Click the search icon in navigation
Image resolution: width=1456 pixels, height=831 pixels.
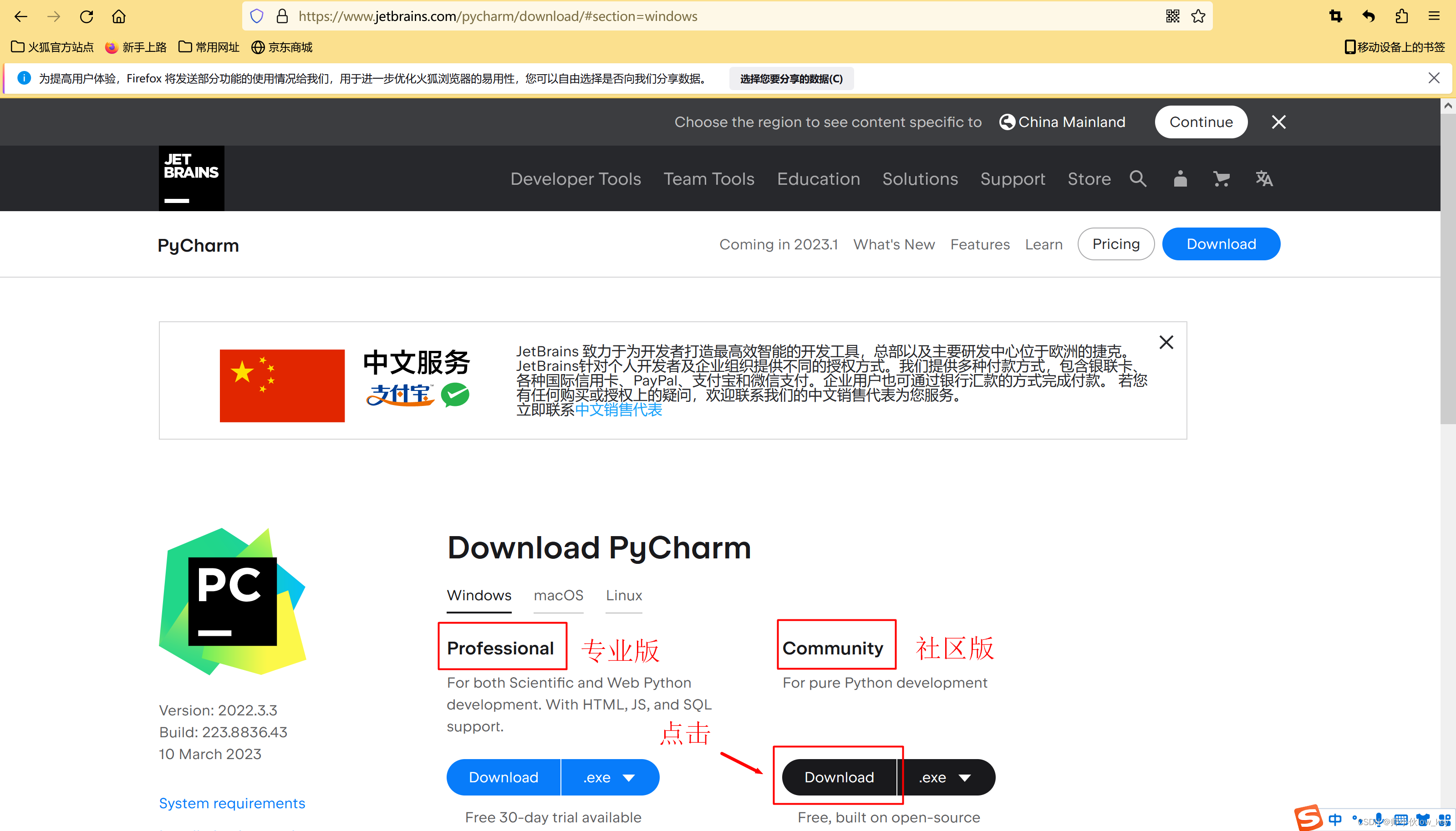click(x=1138, y=179)
